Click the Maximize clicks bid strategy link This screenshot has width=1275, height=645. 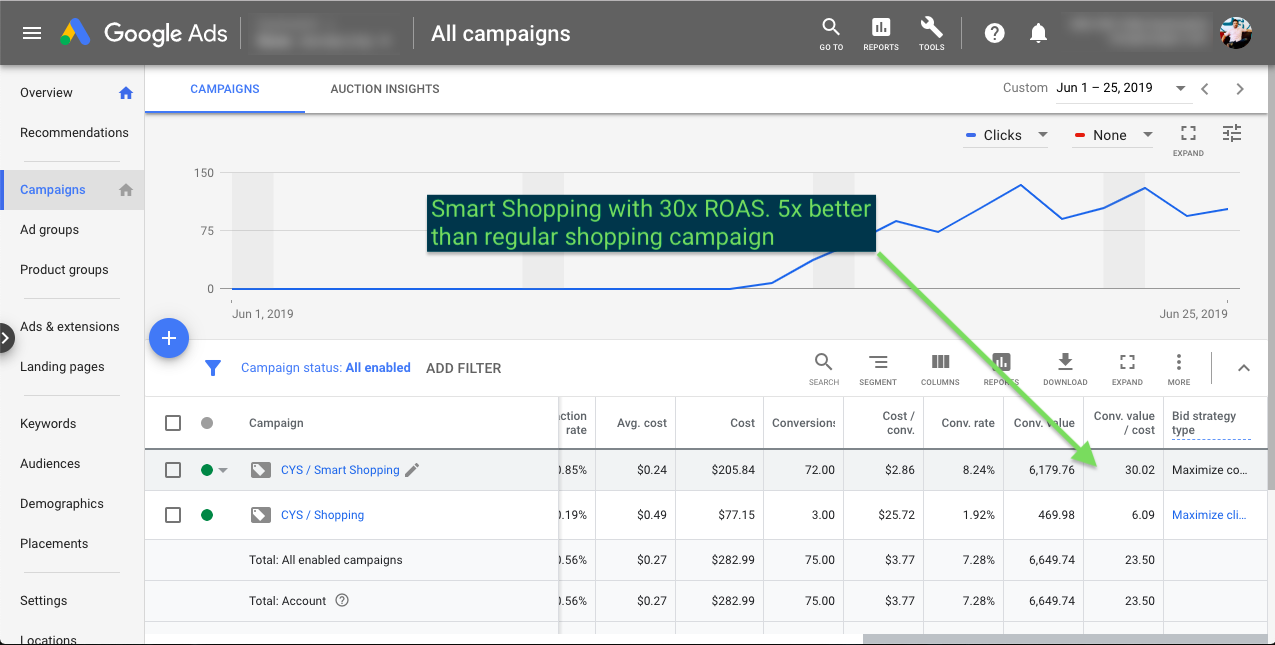(x=1209, y=515)
